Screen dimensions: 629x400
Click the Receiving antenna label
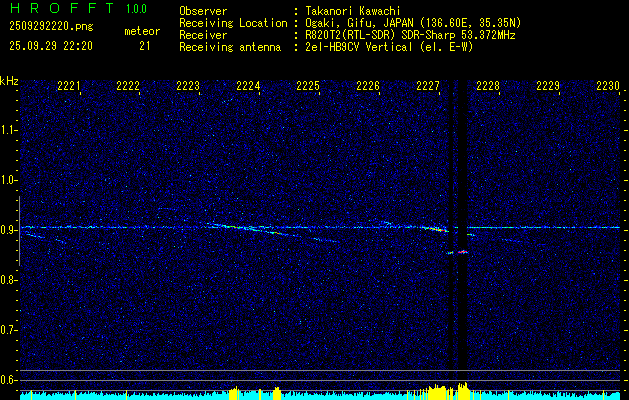[230, 47]
